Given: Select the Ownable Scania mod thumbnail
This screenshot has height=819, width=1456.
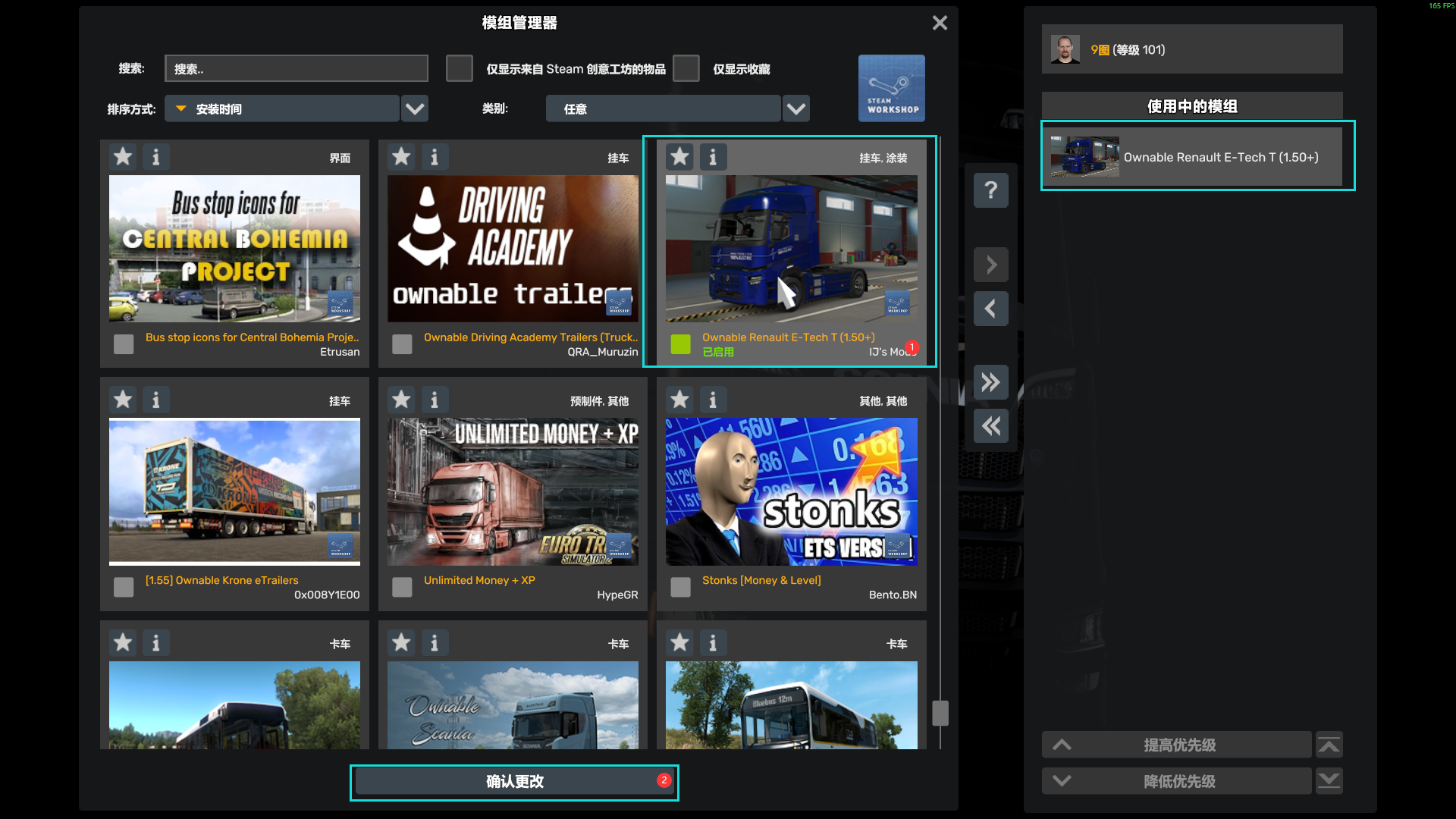Looking at the screenshot, I should pos(513,705).
